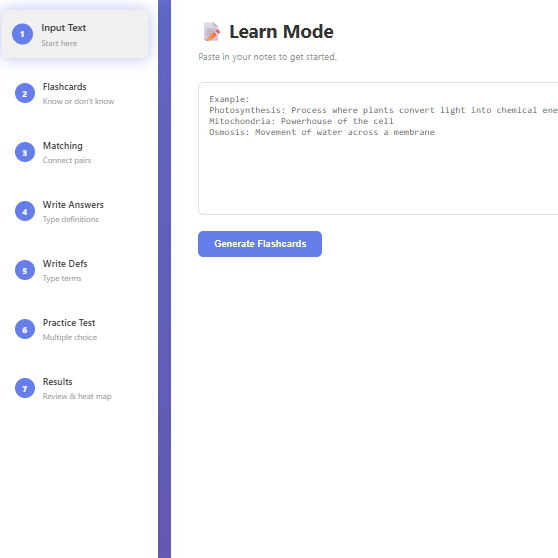This screenshot has width=558, height=558.
Task: Open the Input Text step
Action: 75,34
